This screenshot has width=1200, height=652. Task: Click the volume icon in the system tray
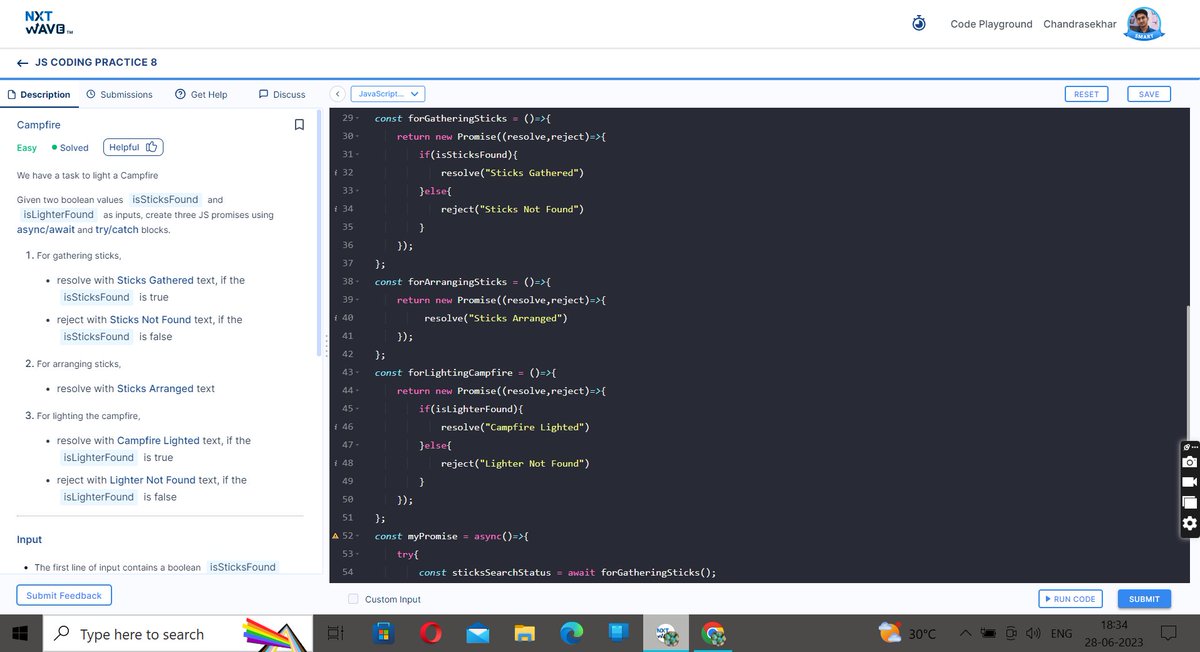point(1033,633)
